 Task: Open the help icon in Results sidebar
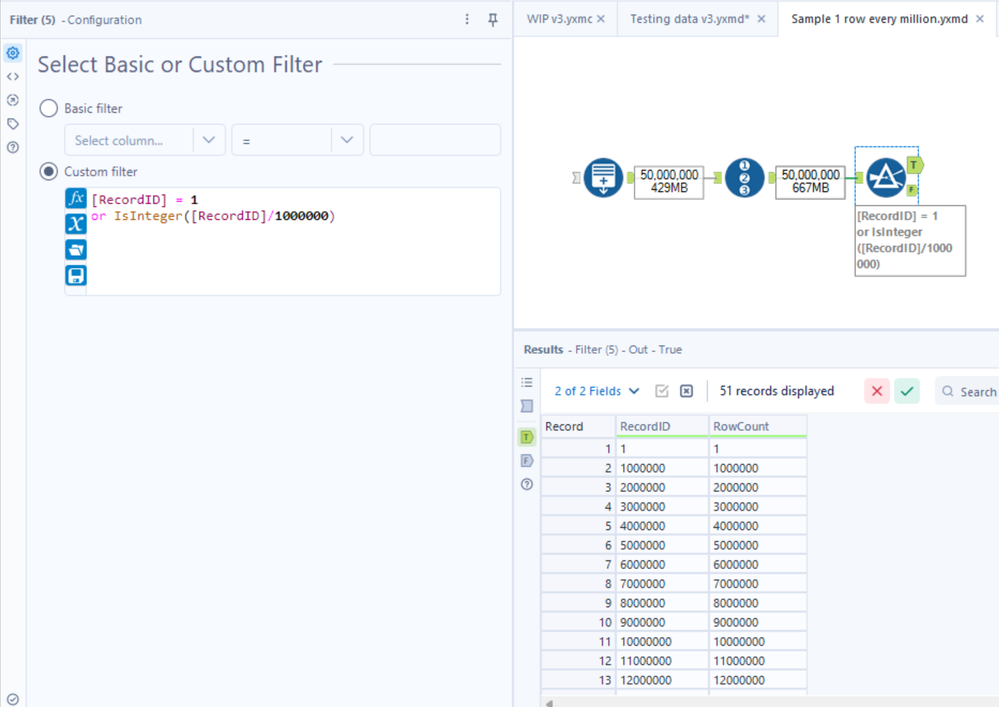527,484
